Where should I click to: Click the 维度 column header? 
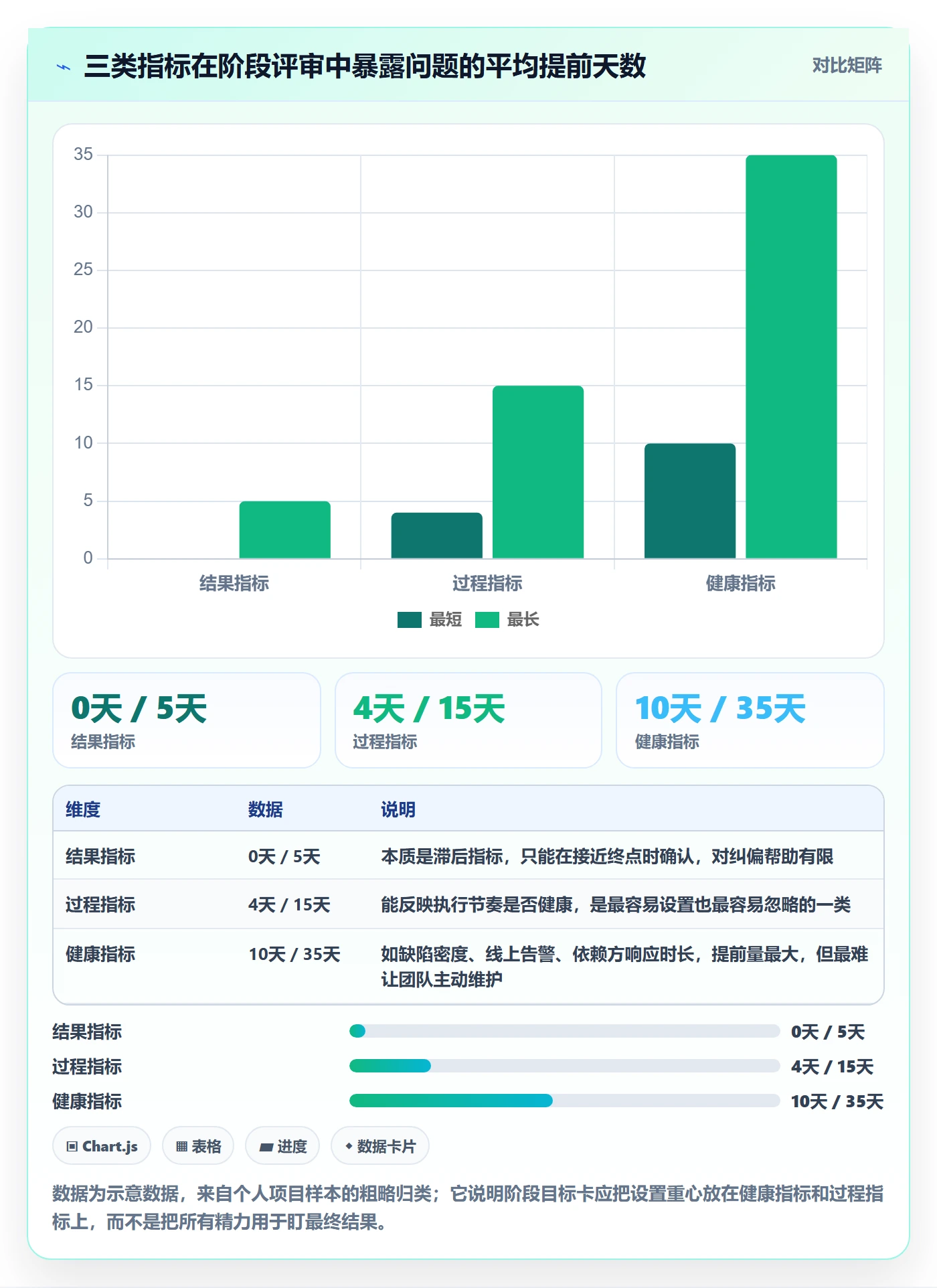83,809
